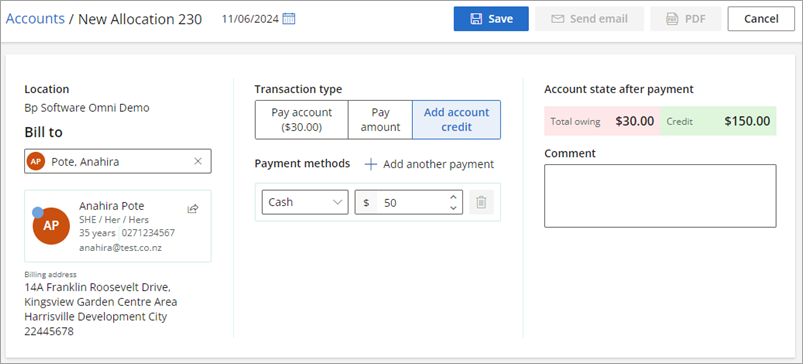Viewport: 803px width, 364px height.
Task: Click the Total owing $30.00 value
Action: coord(635,121)
